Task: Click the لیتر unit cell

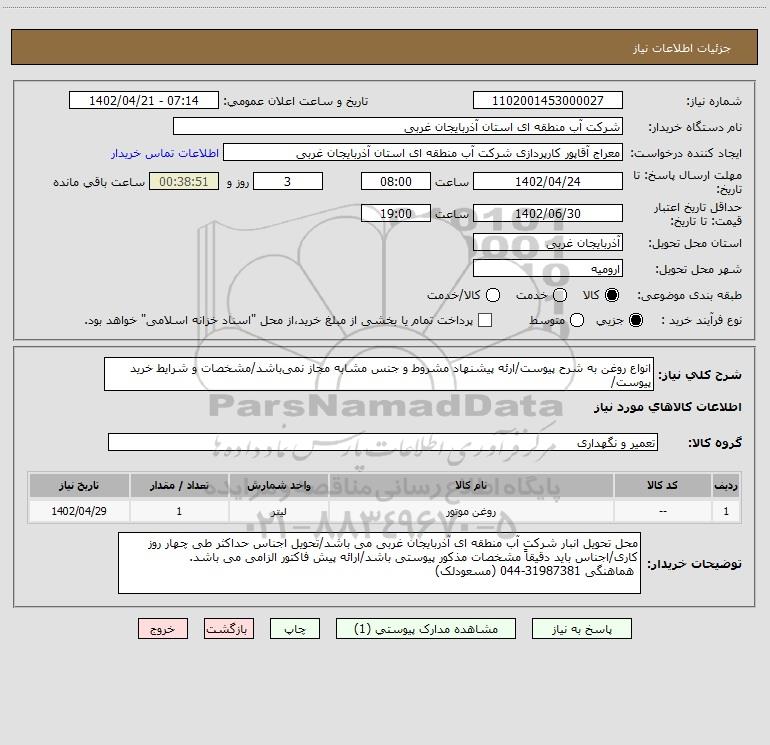Action: [278, 511]
